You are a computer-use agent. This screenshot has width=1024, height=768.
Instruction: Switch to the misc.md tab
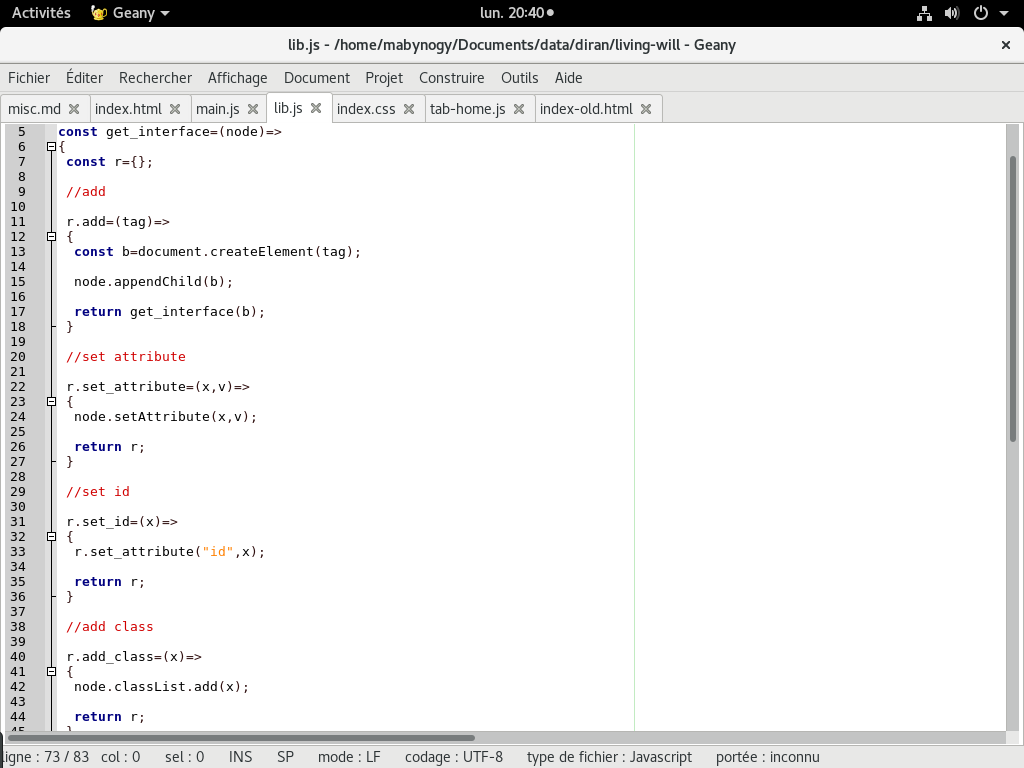point(35,109)
